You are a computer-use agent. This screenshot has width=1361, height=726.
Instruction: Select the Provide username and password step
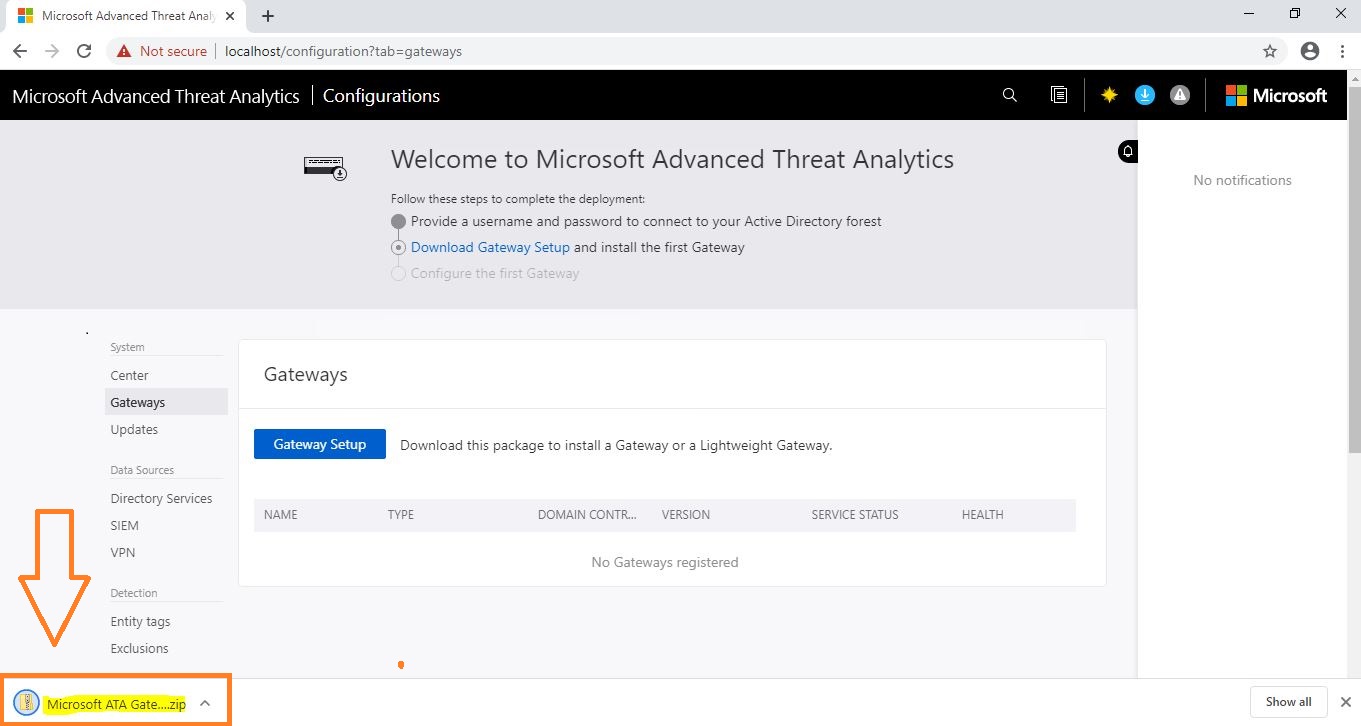(646, 221)
